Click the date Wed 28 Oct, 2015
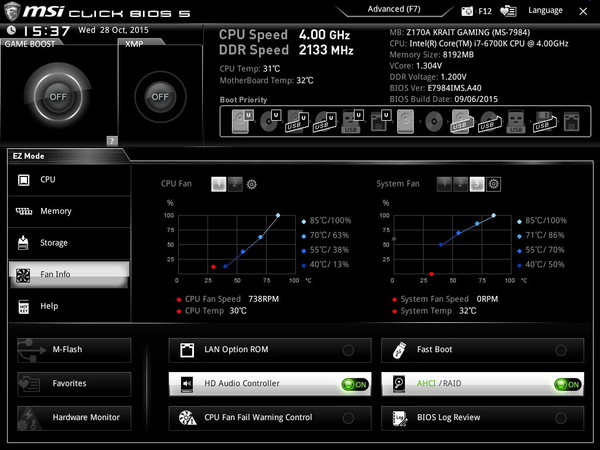Screen dimensions: 600x450 pos(113,30)
